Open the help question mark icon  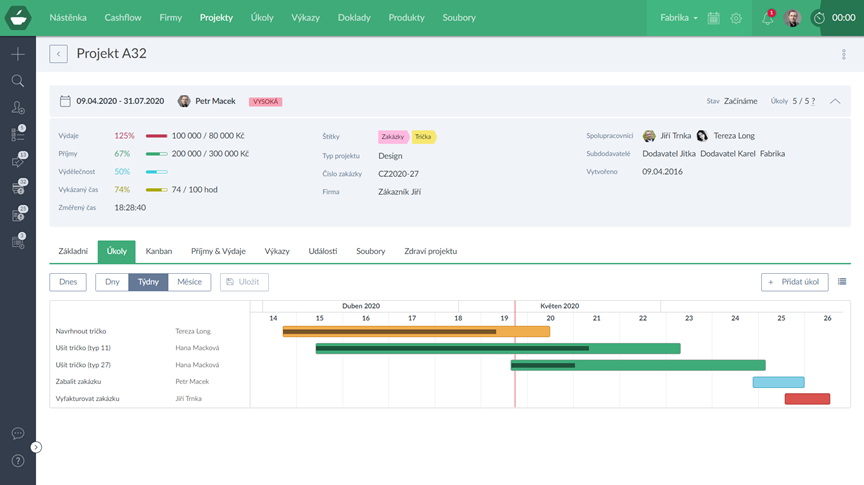[x=18, y=461]
